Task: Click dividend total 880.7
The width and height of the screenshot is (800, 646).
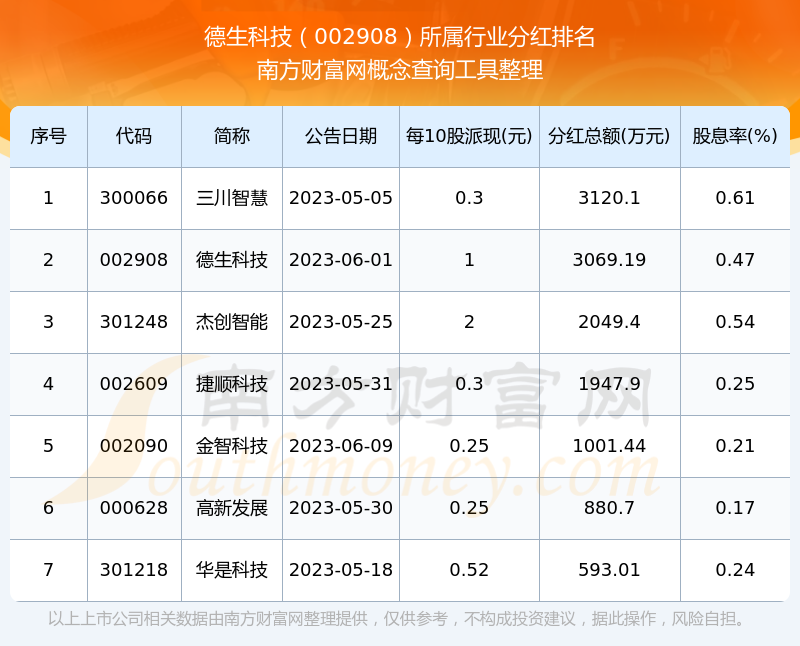Action: [x=609, y=508]
